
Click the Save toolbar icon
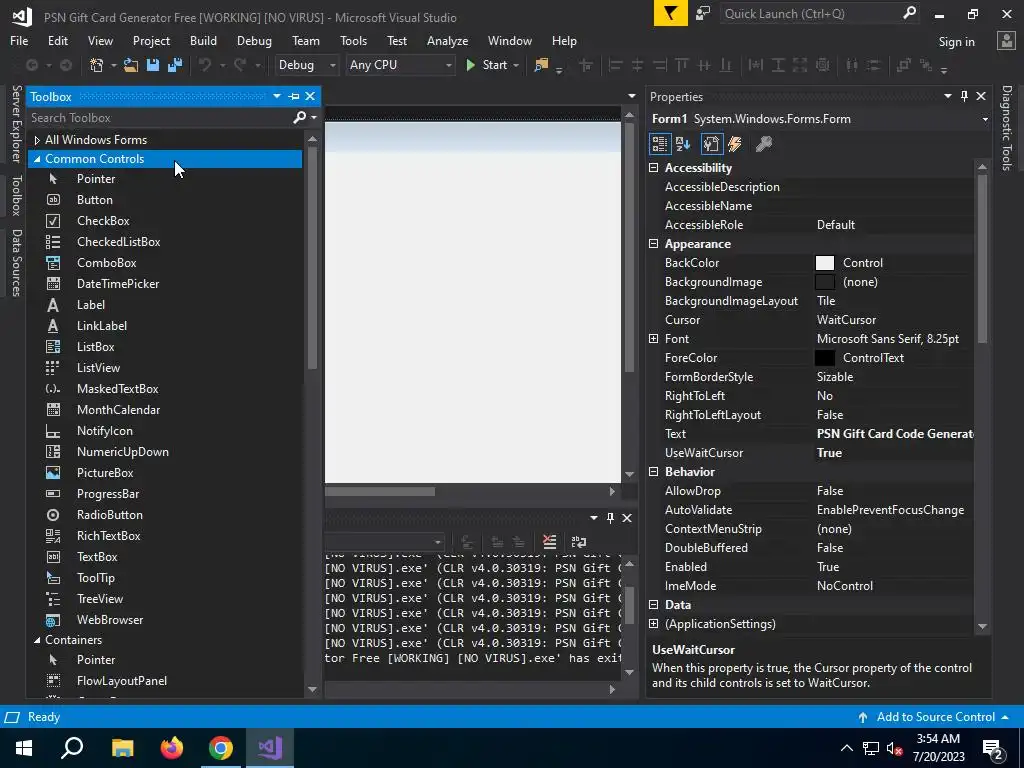tap(153, 65)
